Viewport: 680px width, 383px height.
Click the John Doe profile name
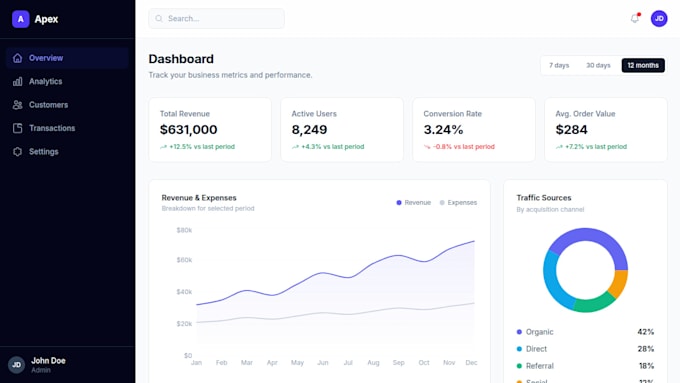point(48,360)
